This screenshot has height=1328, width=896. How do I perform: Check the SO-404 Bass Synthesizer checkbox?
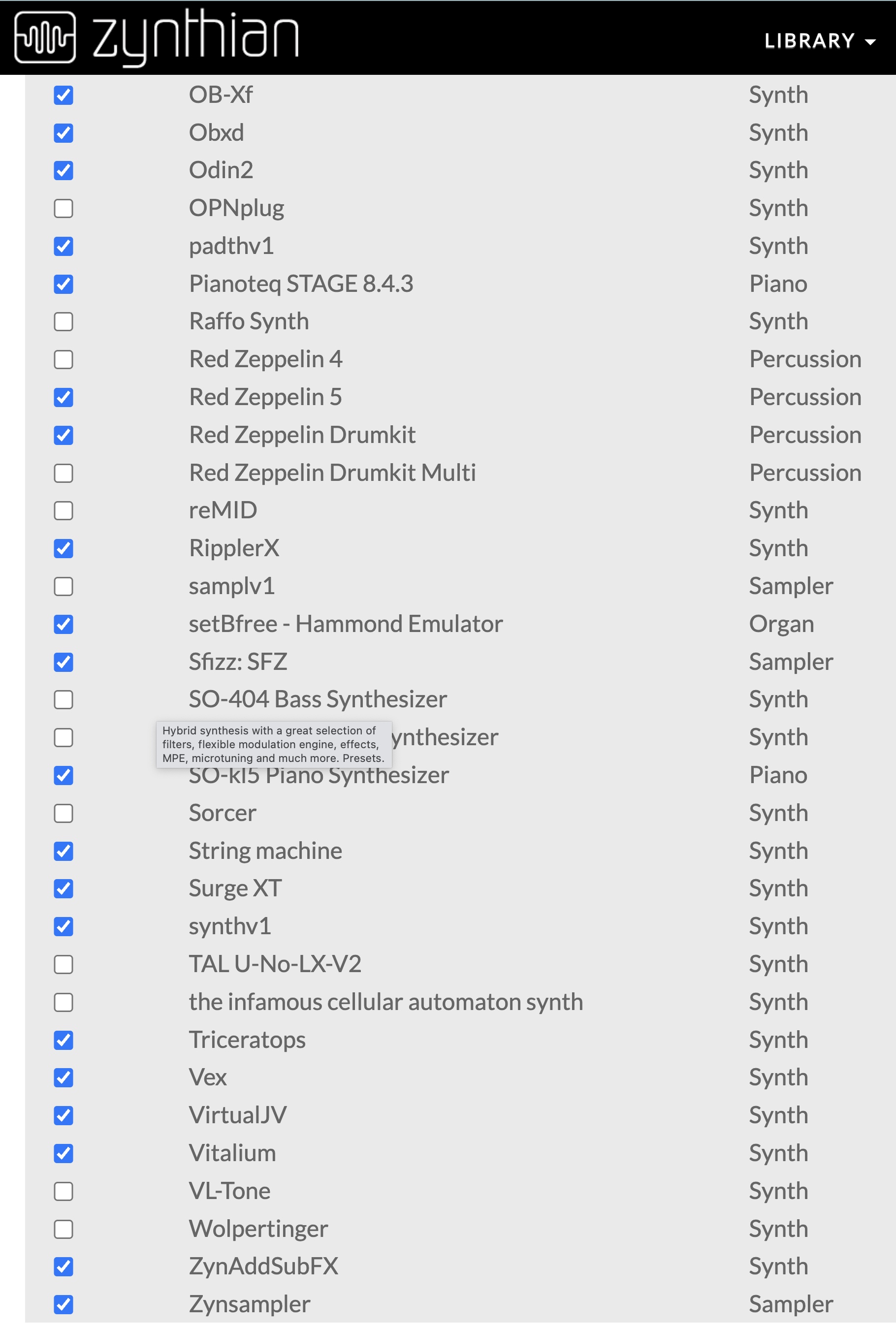(x=64, y=700)
